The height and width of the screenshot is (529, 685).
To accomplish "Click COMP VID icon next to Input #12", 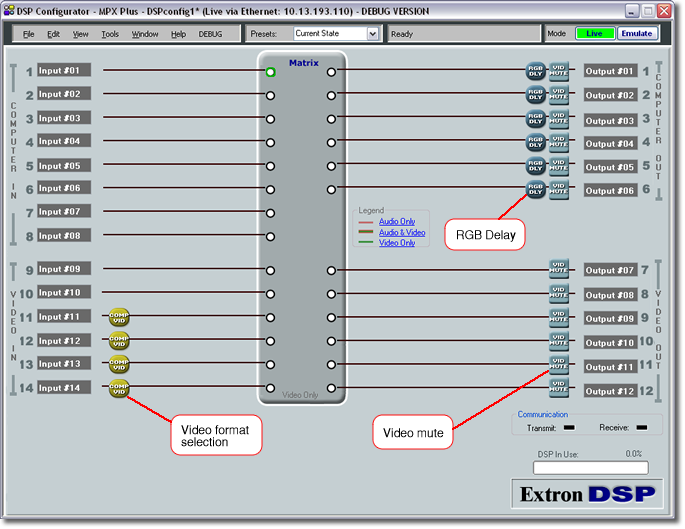I will click(119, 341).
